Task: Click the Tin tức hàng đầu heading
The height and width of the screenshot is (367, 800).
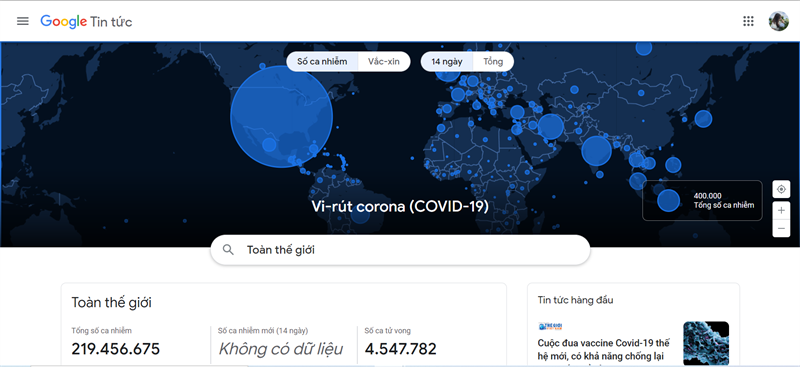Action: pyautogui.click(x=576, y=300)
